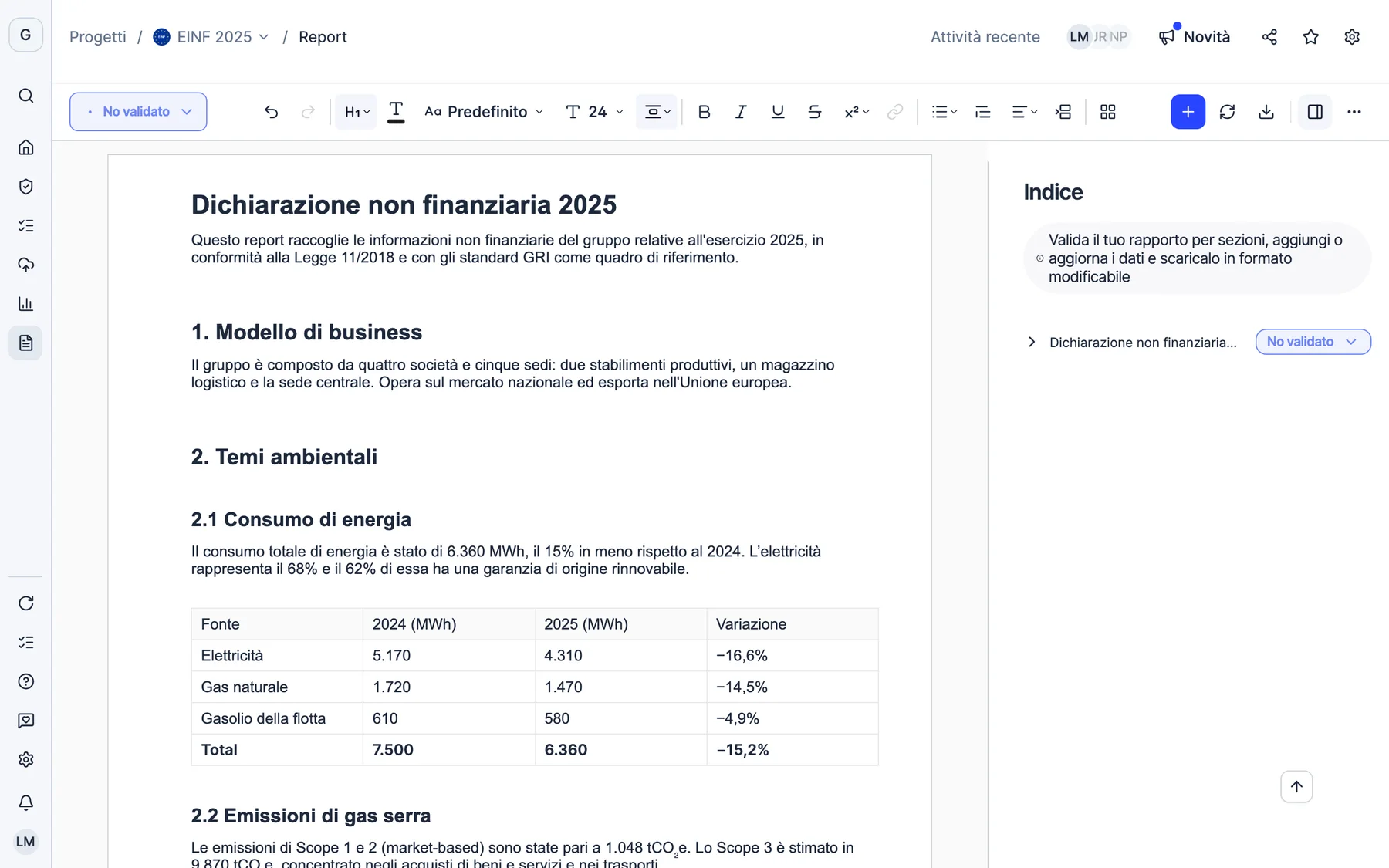This screenshot has width=1389, height=868.
Task: Click the scroll to top arrow button
Action: pos(1296,787)
